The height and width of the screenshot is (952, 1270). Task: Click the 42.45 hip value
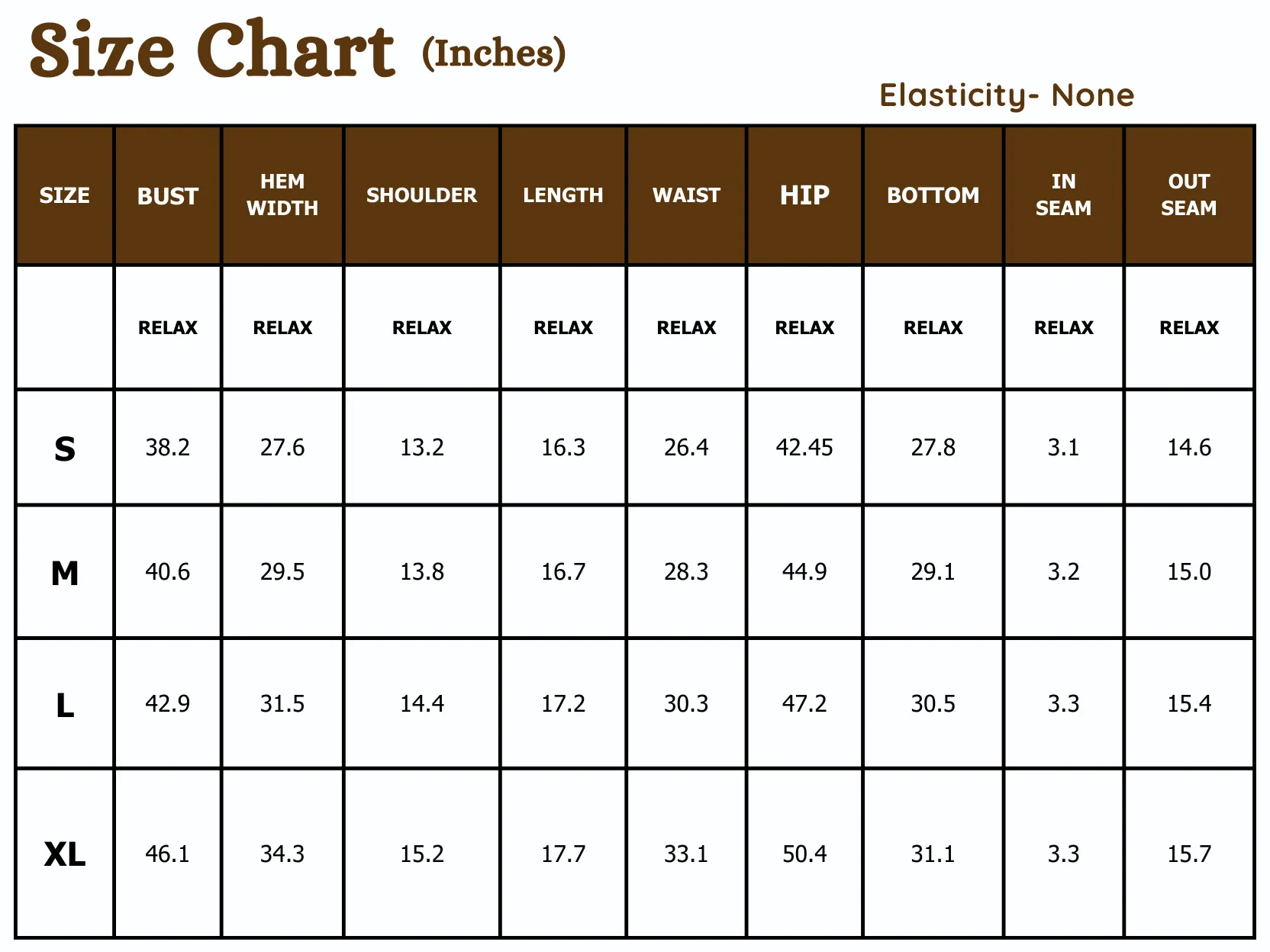(x=804, y=447)
